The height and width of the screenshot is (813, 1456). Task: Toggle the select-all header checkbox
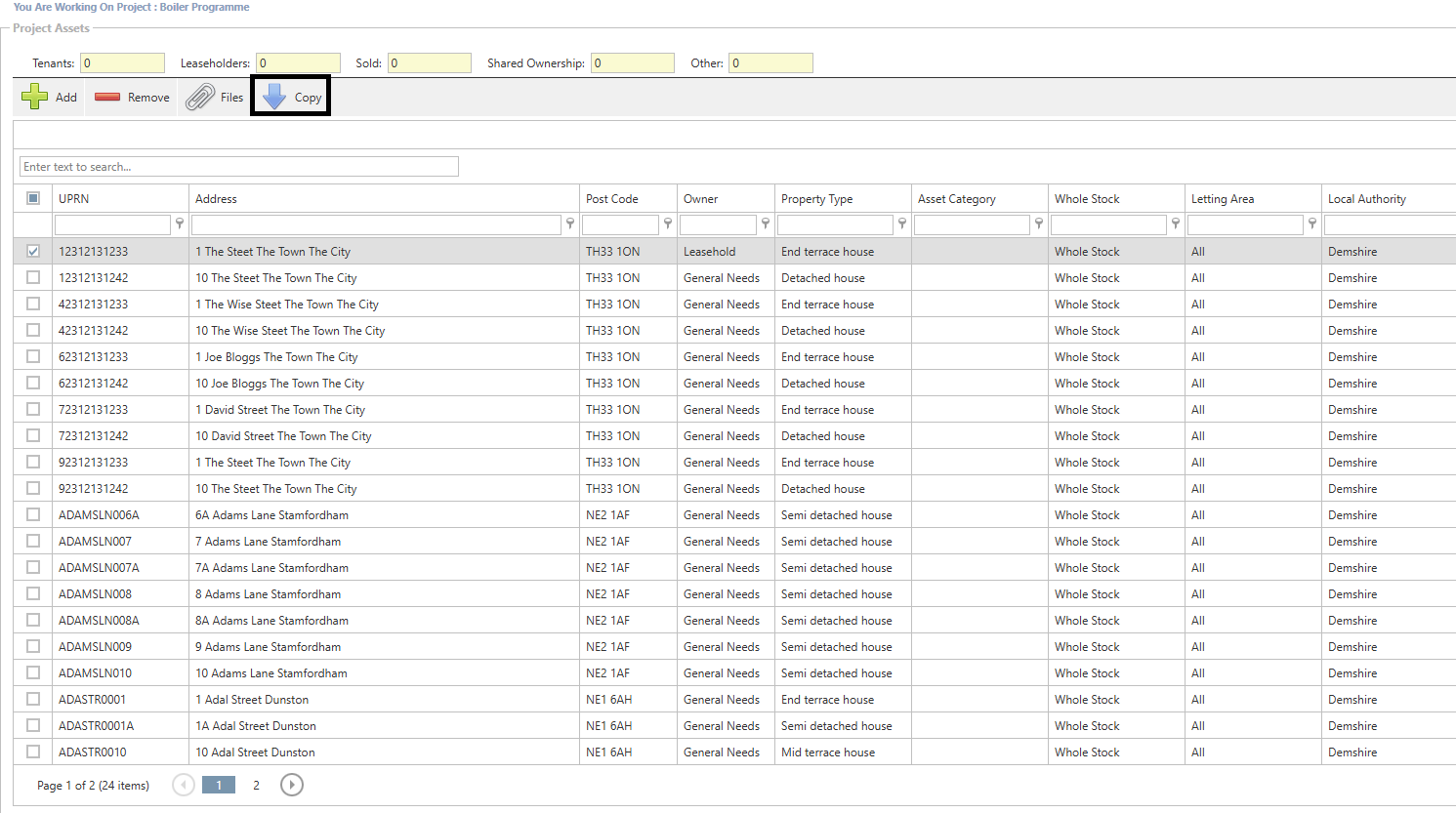[33, 198]
